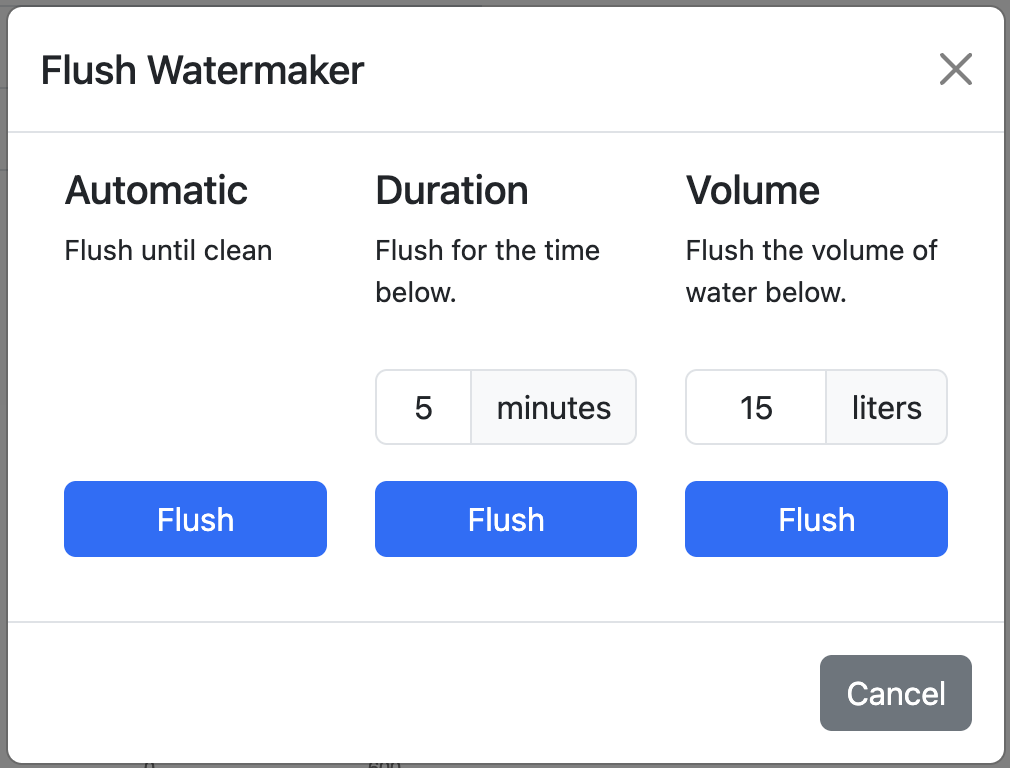Select the Volume section heading

click(x=752, y=190)
